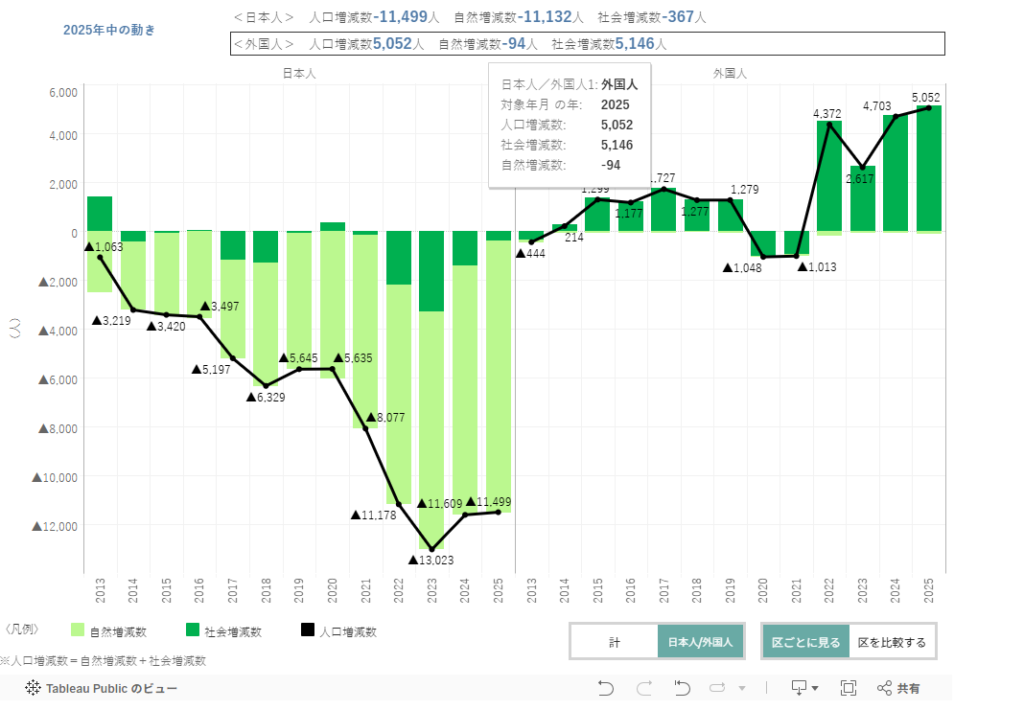Image resolution: width=1024 pixels, height=710 pixels.
Task: Switch to 区を比較する comparison view
Action: 892,642
